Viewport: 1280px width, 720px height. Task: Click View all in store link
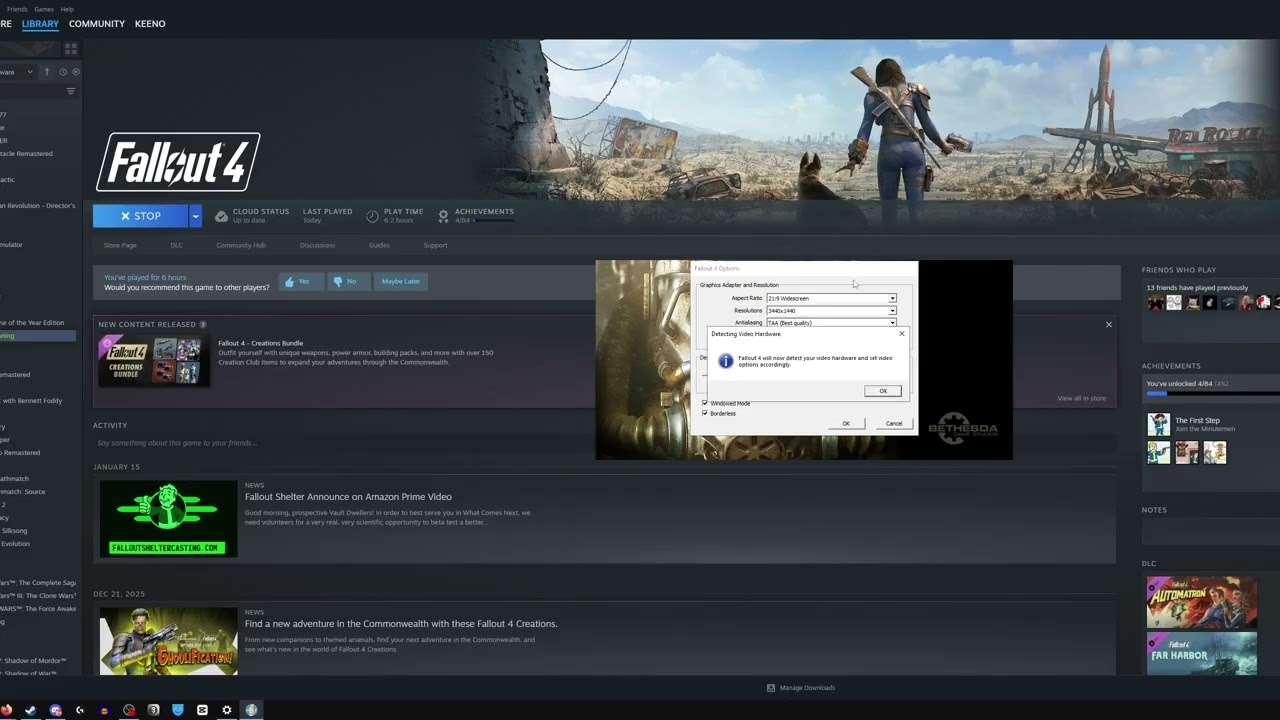(x=1082, y=398)
